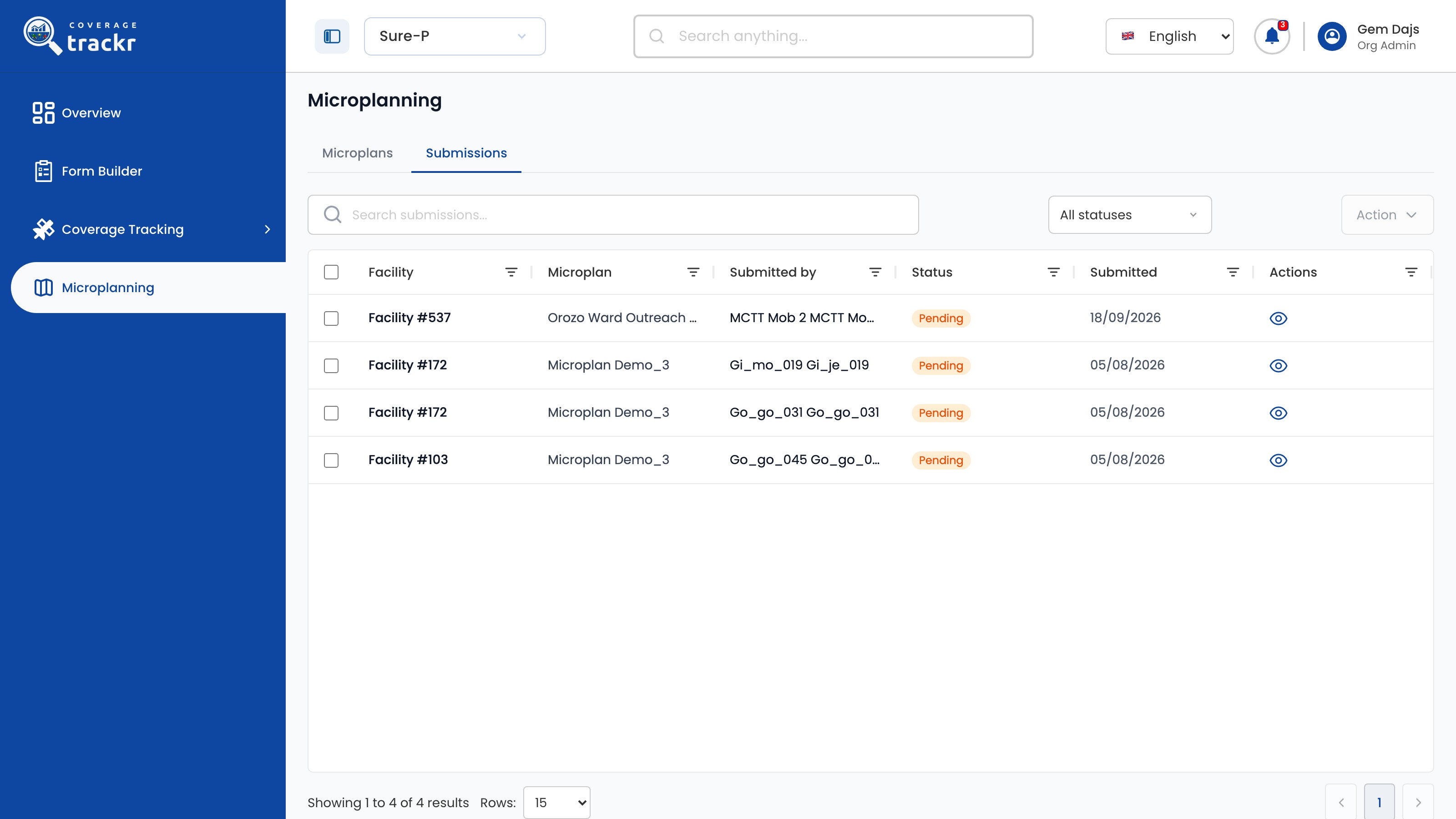Sort by the Submitted column header

[1123, 272]
